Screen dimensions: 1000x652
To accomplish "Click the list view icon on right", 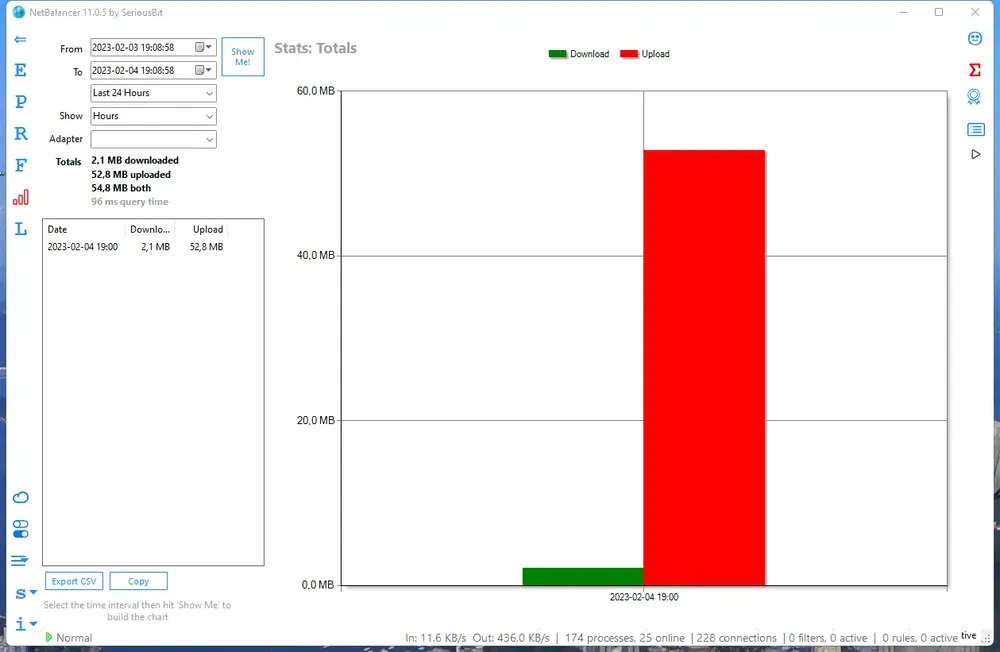I will click(976, 130).
